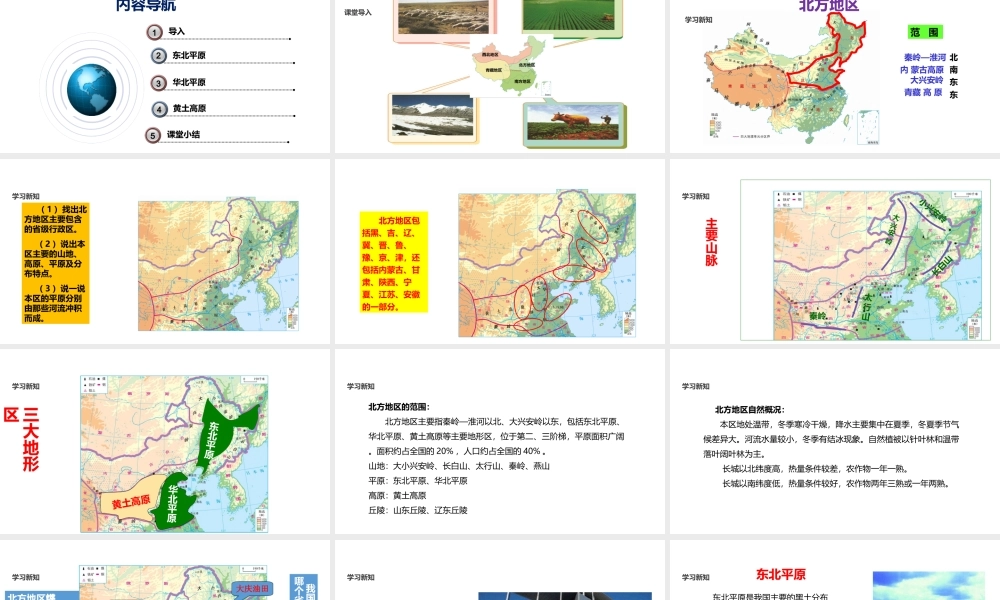Select the 导入 navigation entry
Screen dimensions: 1000x600
(177, 31)
